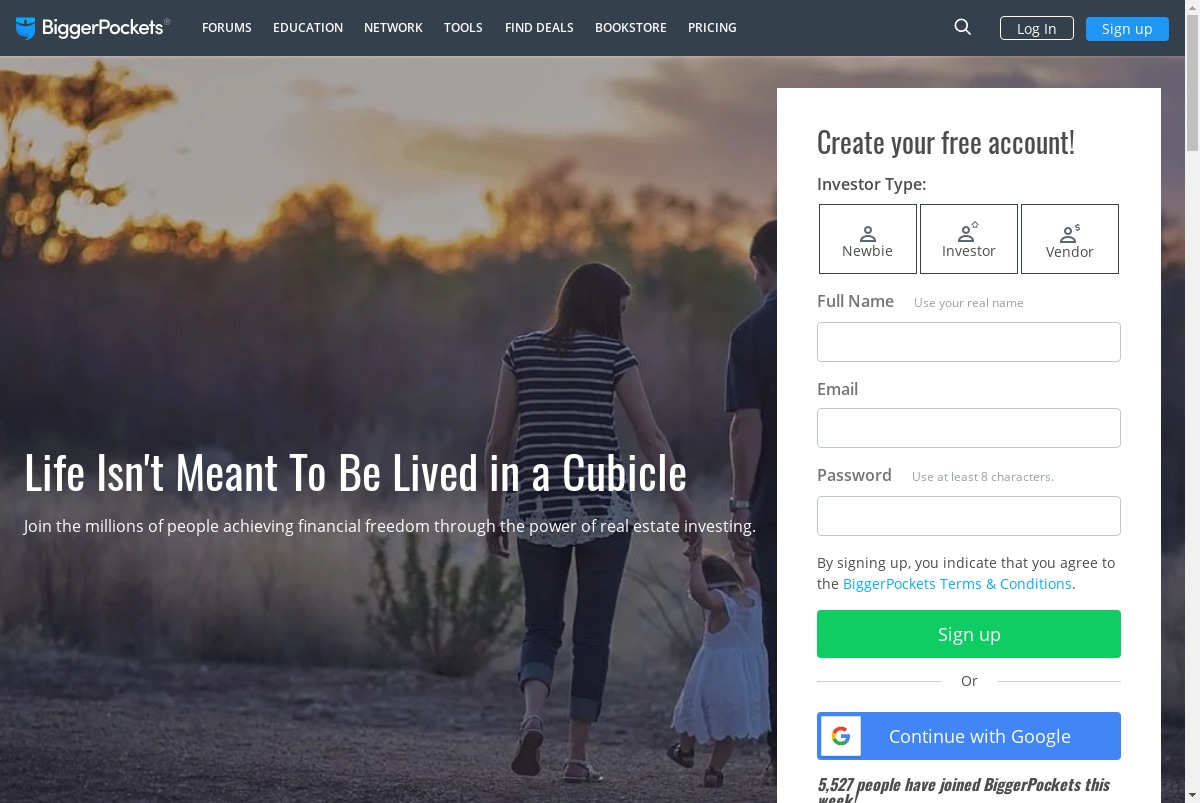Click the Newbie person icon
The image size is (1200, 803).
(x=868, y=233)
